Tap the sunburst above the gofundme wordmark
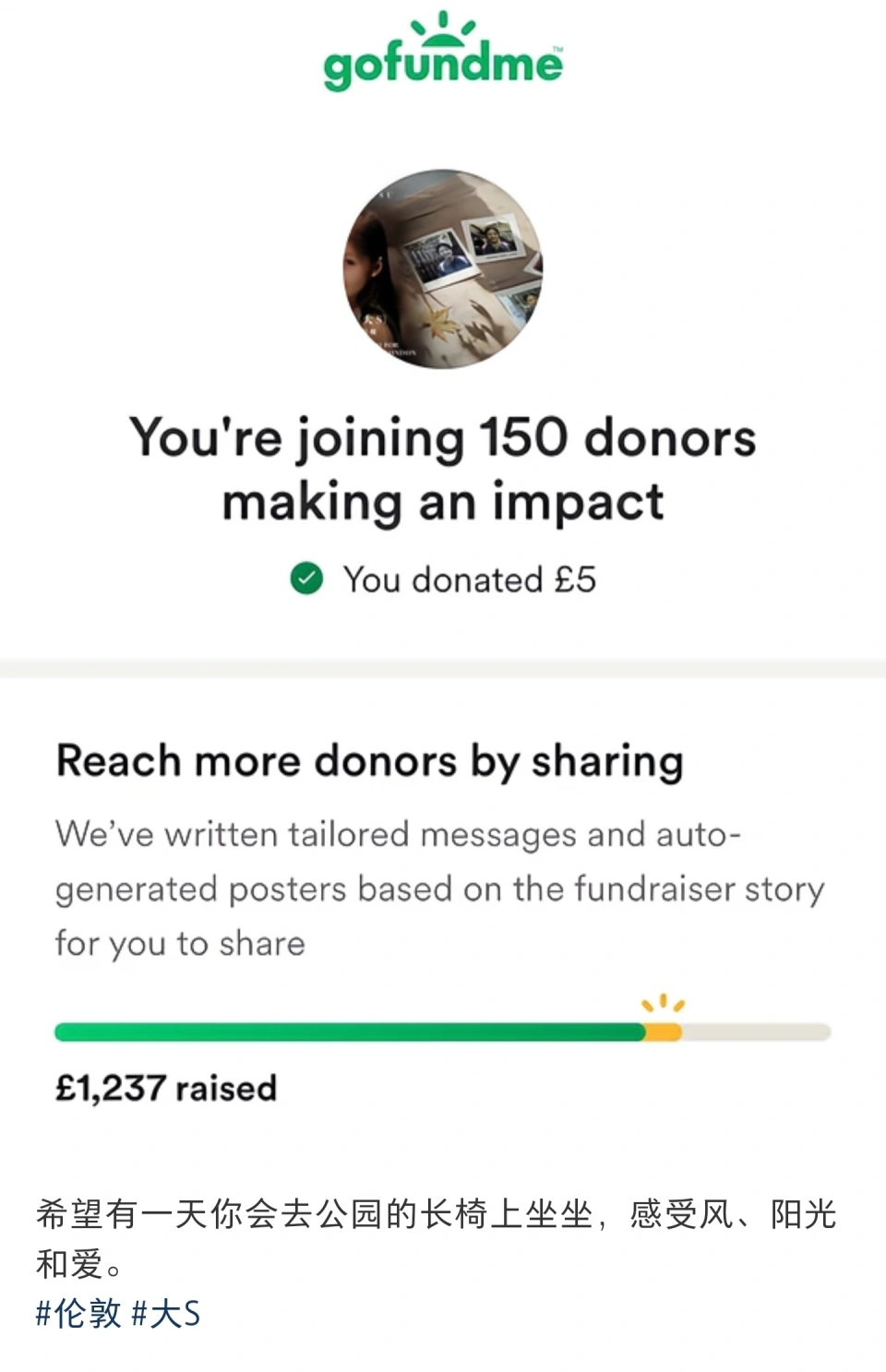 pos(443,28)
